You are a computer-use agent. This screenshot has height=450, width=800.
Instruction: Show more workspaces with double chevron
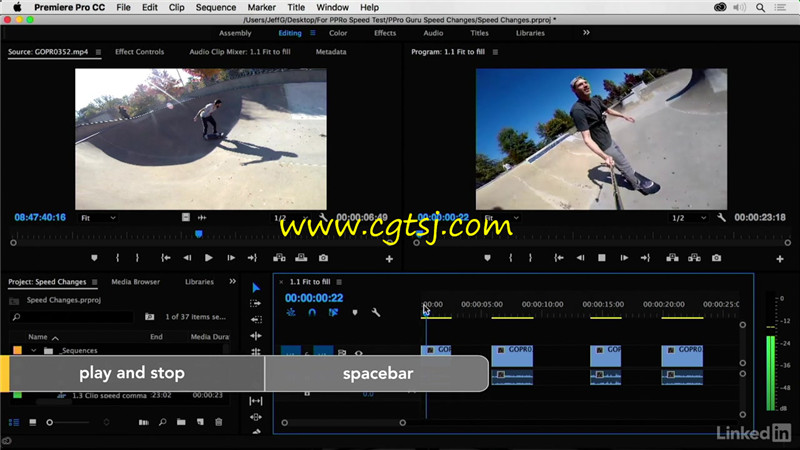click(586, 33)
